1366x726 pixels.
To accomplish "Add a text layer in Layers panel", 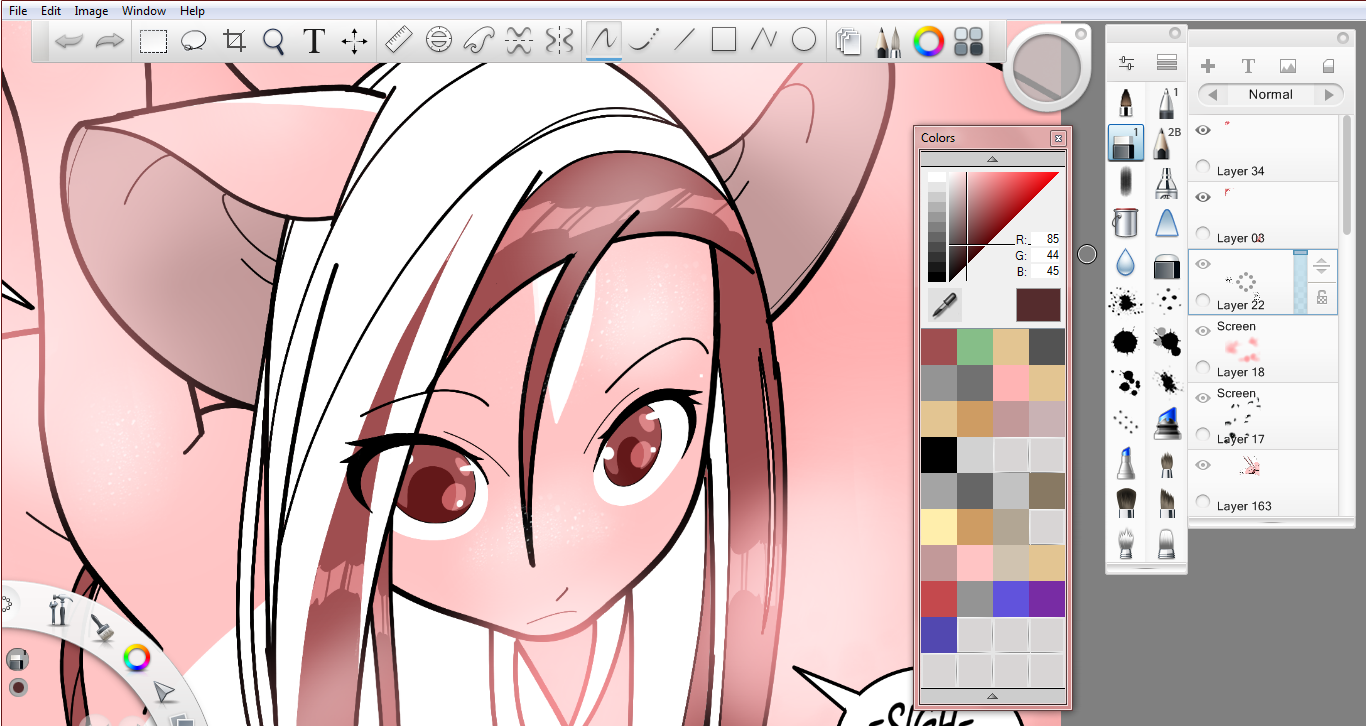I will 1248,66.
